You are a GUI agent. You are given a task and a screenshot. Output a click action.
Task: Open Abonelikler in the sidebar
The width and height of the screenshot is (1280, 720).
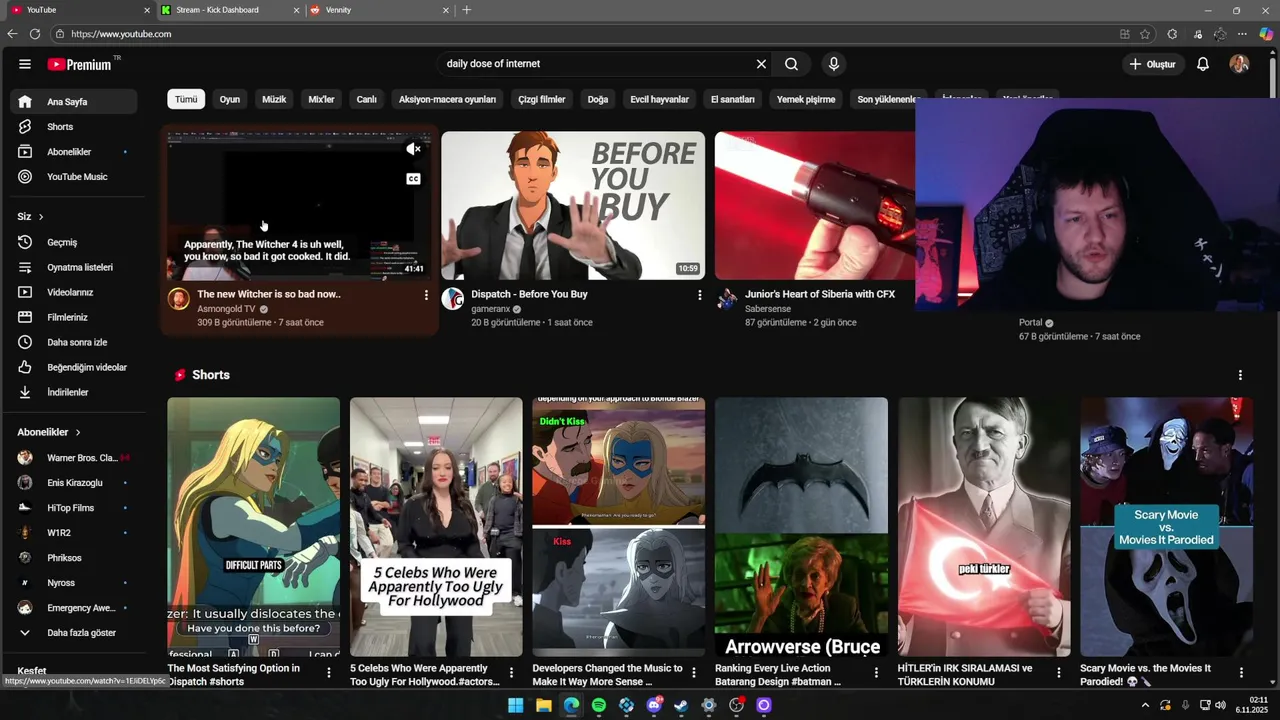point(74,152)
